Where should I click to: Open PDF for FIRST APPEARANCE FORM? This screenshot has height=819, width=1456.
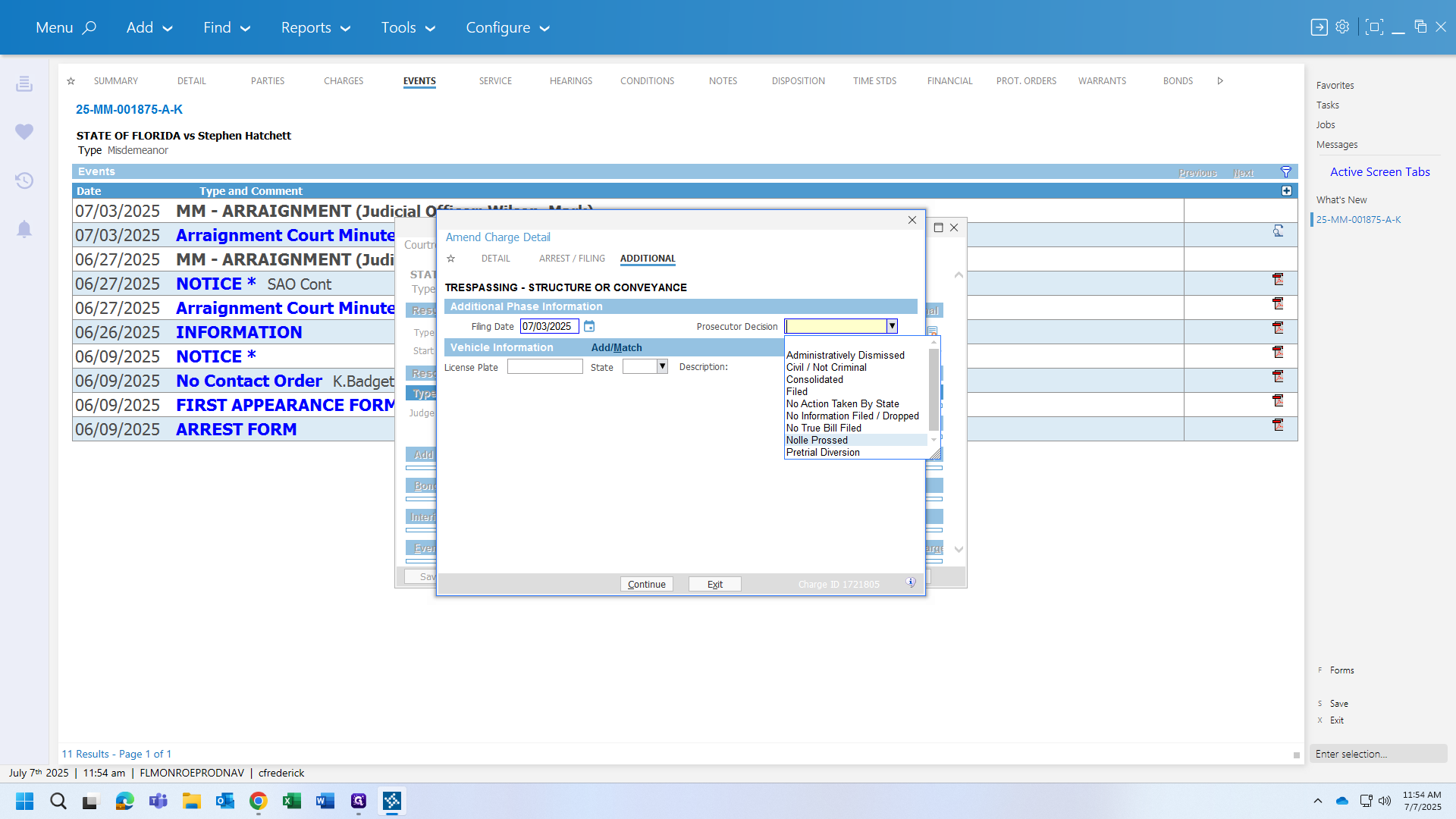(x=1278, y=401)
